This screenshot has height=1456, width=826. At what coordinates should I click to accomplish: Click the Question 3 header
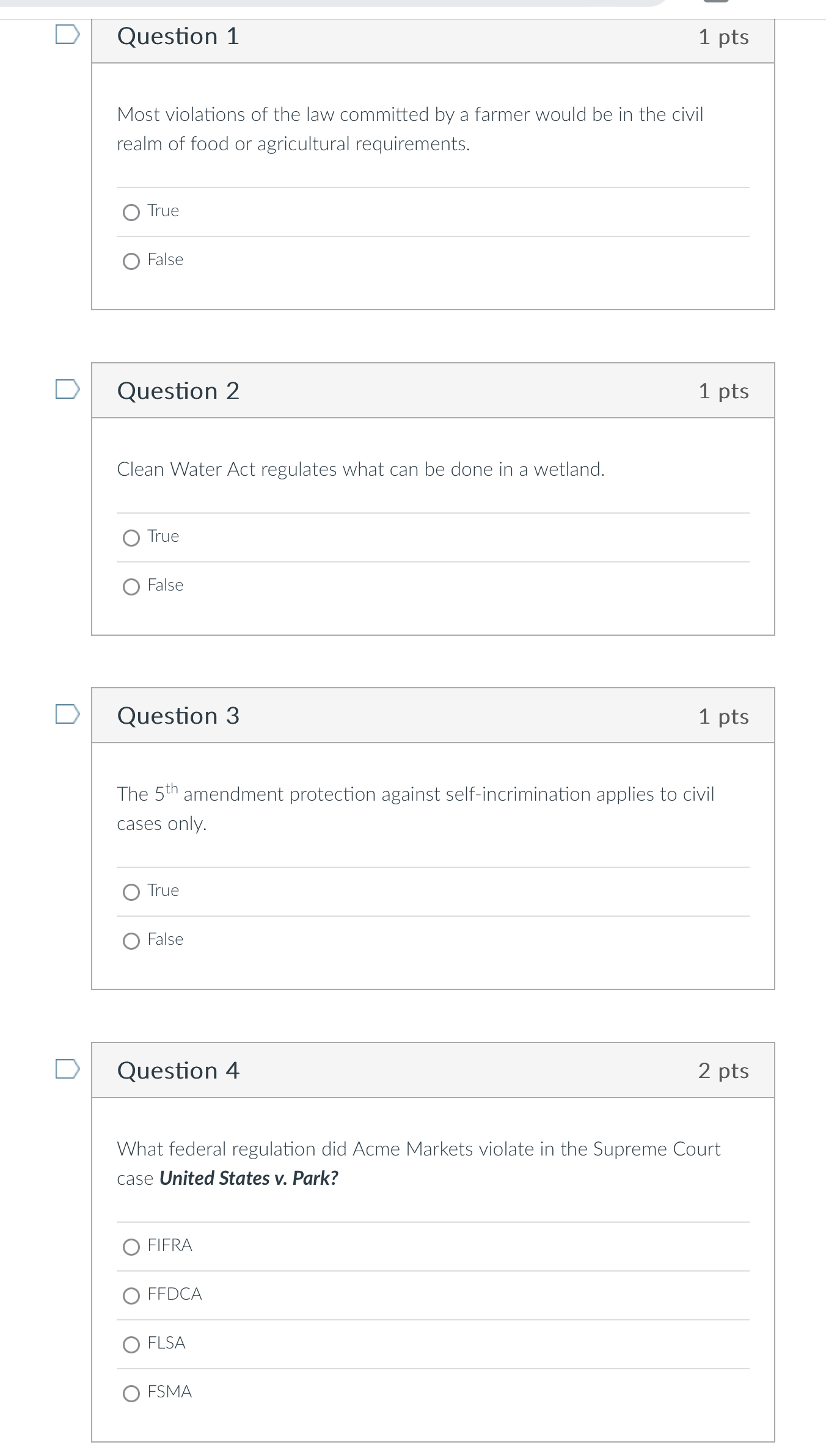tap(178, 715)
